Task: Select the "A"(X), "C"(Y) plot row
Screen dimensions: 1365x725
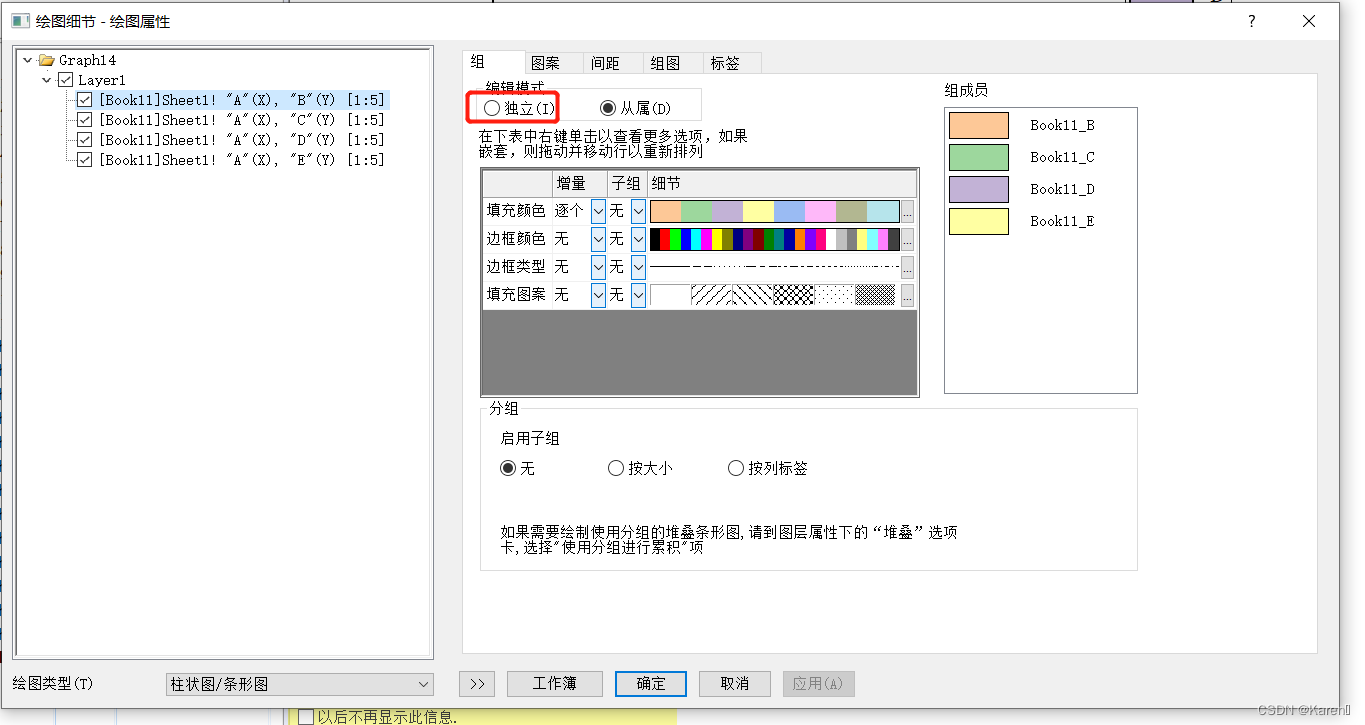Action: click(241, 120)
